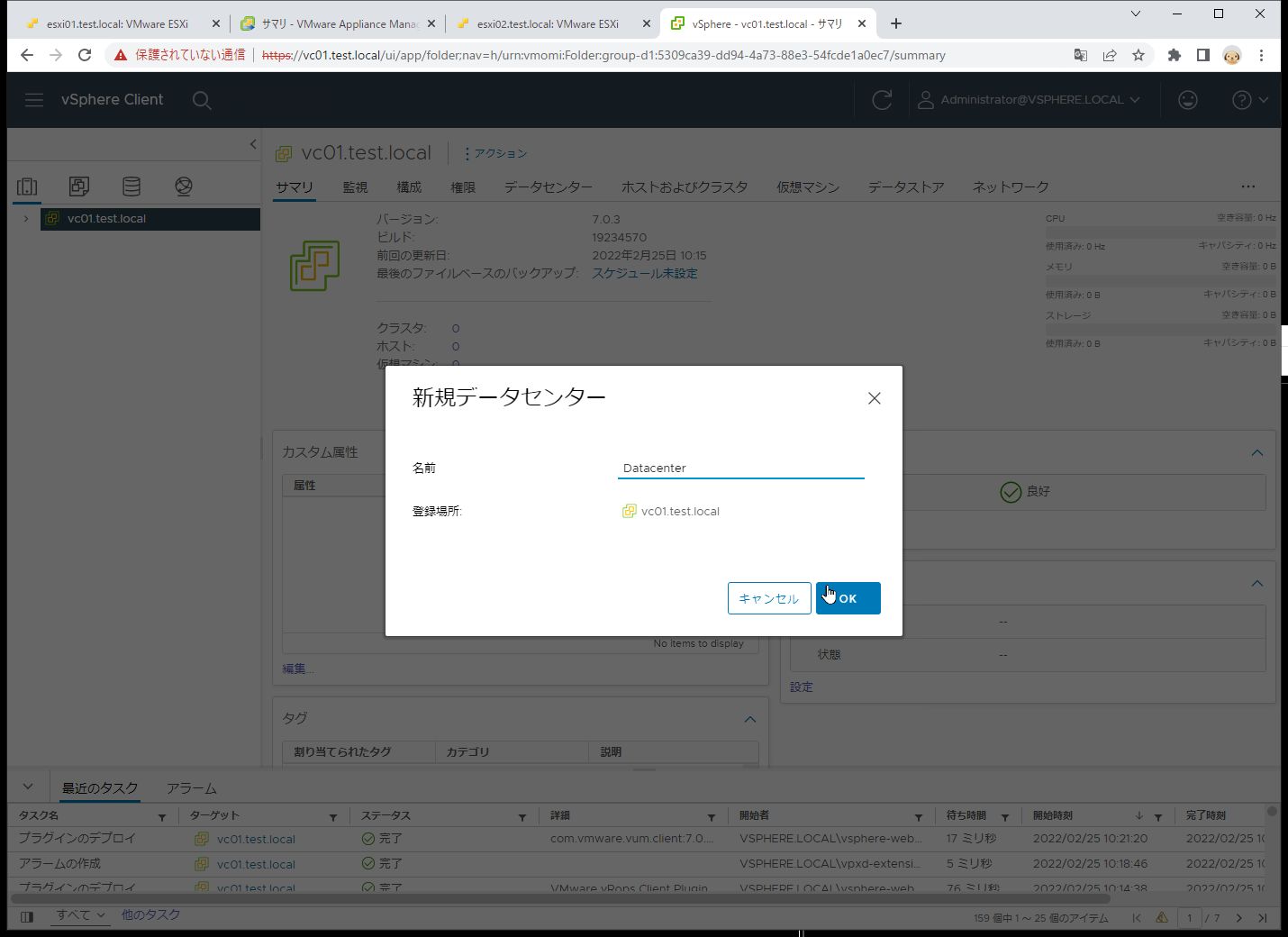Open the 仮想マシン tab
The width and height of the screenshot is (1288, 937).
(x=808, y=186)
